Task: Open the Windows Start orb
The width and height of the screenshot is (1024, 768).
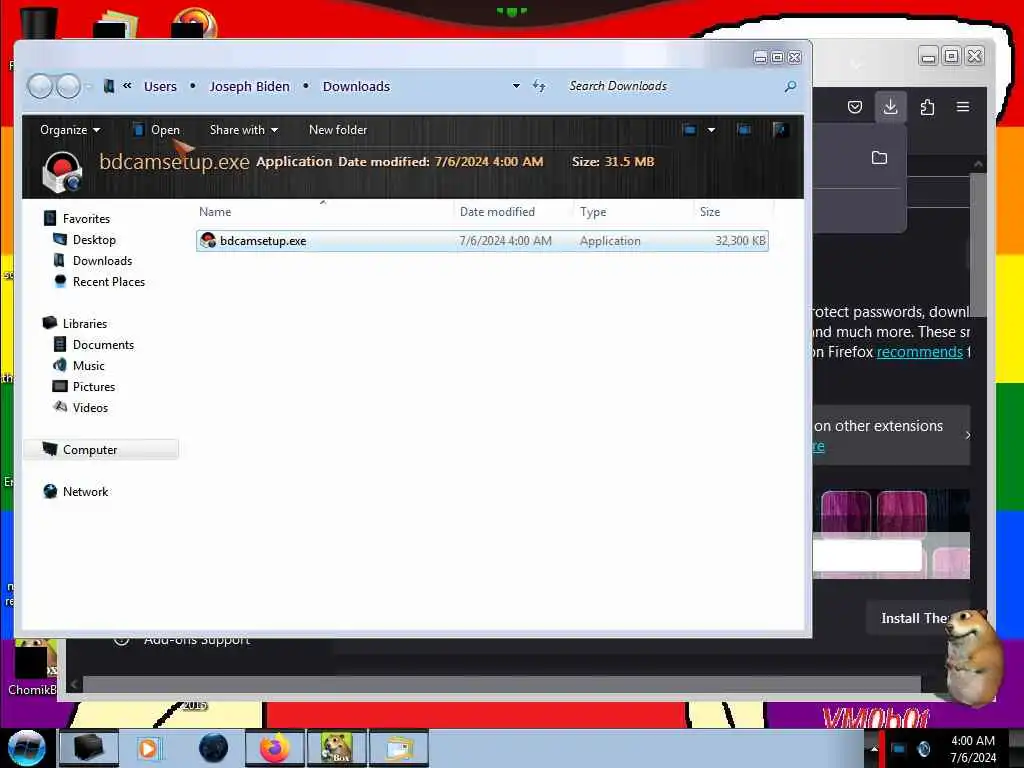Action: [x=27, y=748]
